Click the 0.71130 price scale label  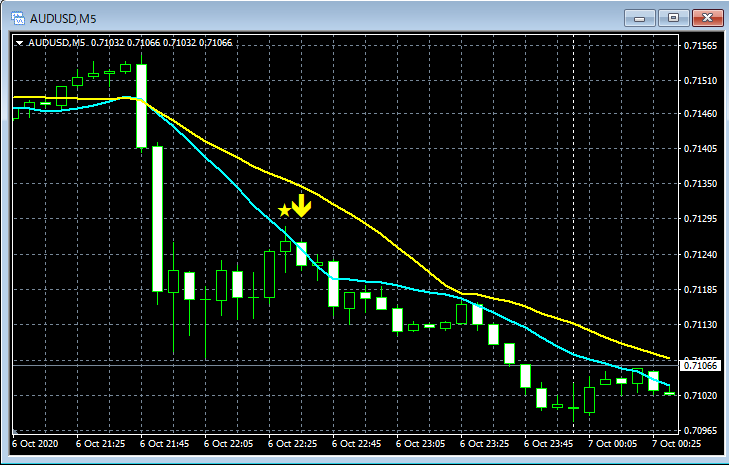[701, 325]
